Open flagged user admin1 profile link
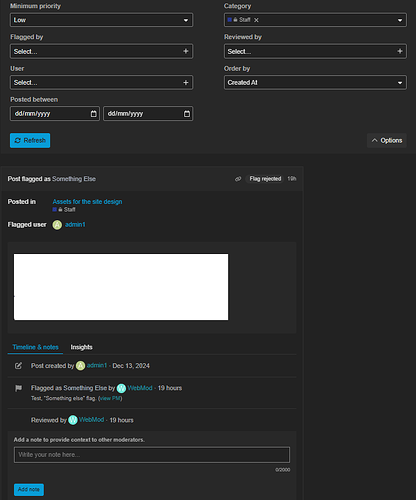This screenshot has width=416, height=500. 75,225
